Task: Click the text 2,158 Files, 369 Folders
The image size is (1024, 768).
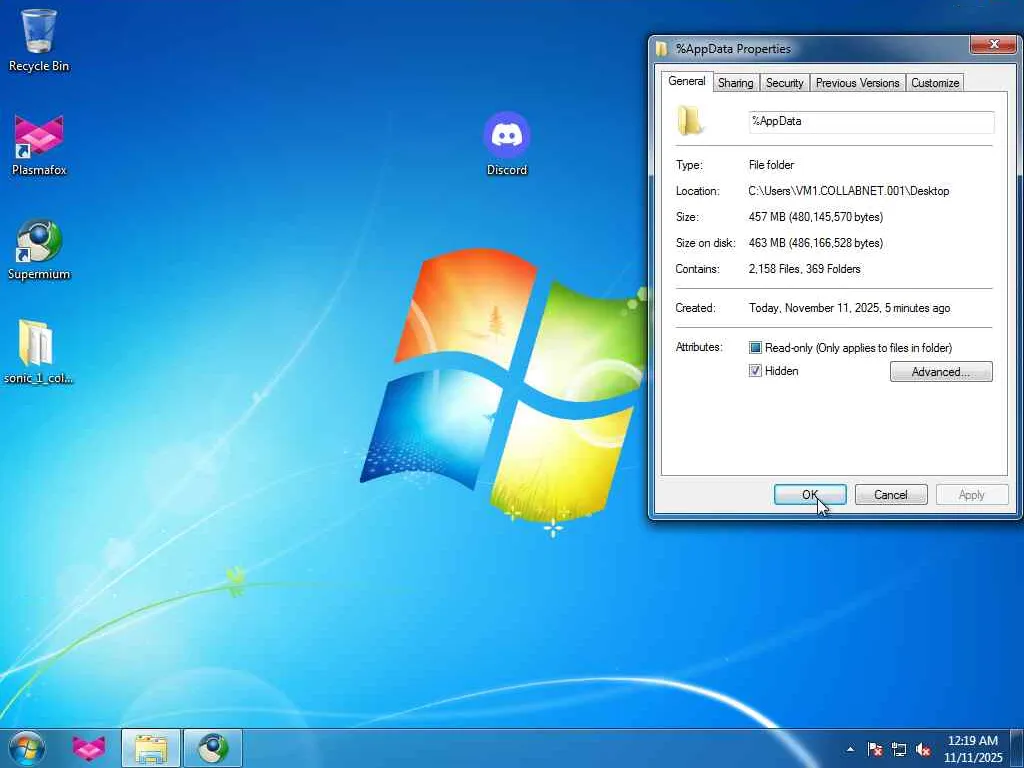Action: coord(805,269)
